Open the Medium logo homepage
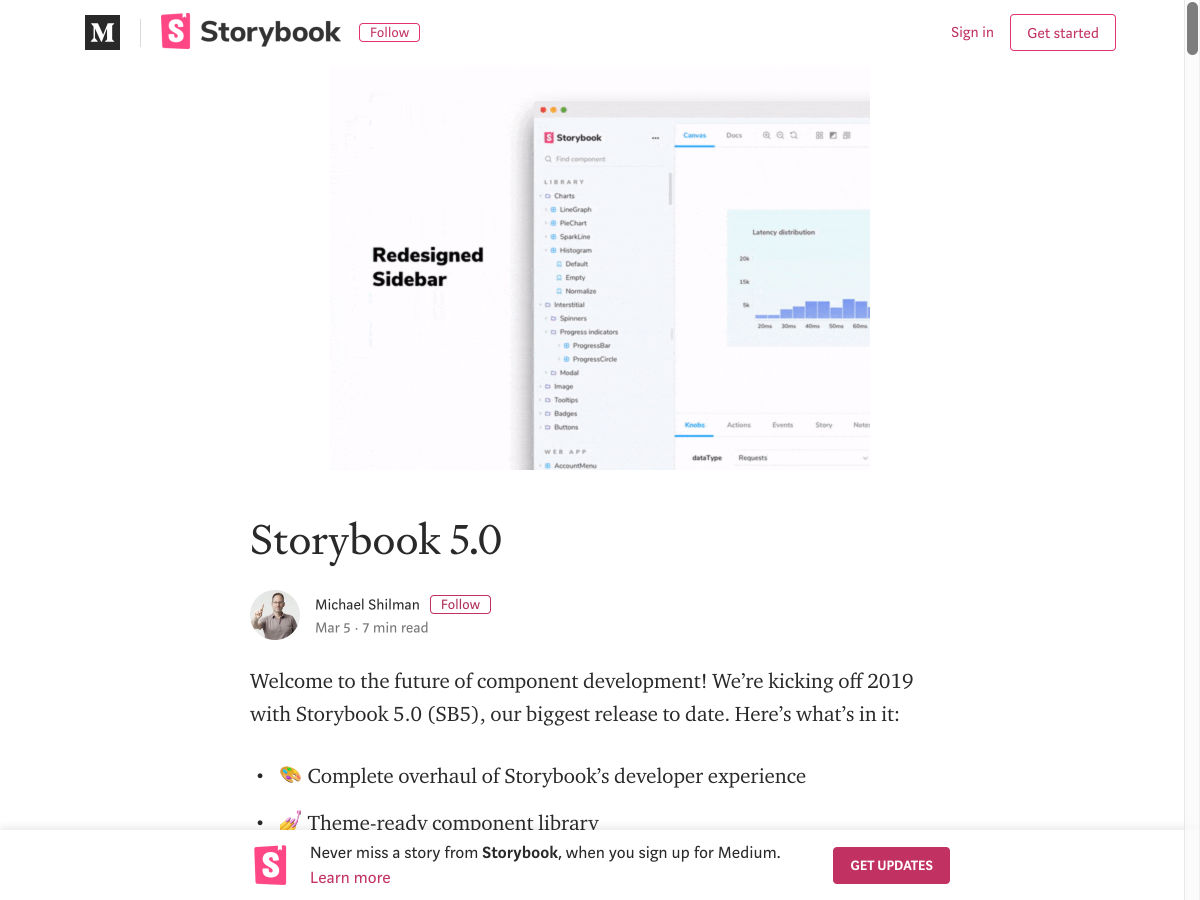Image resolution: width=1200 pixels, height=900 pixels. pos(102,33)
